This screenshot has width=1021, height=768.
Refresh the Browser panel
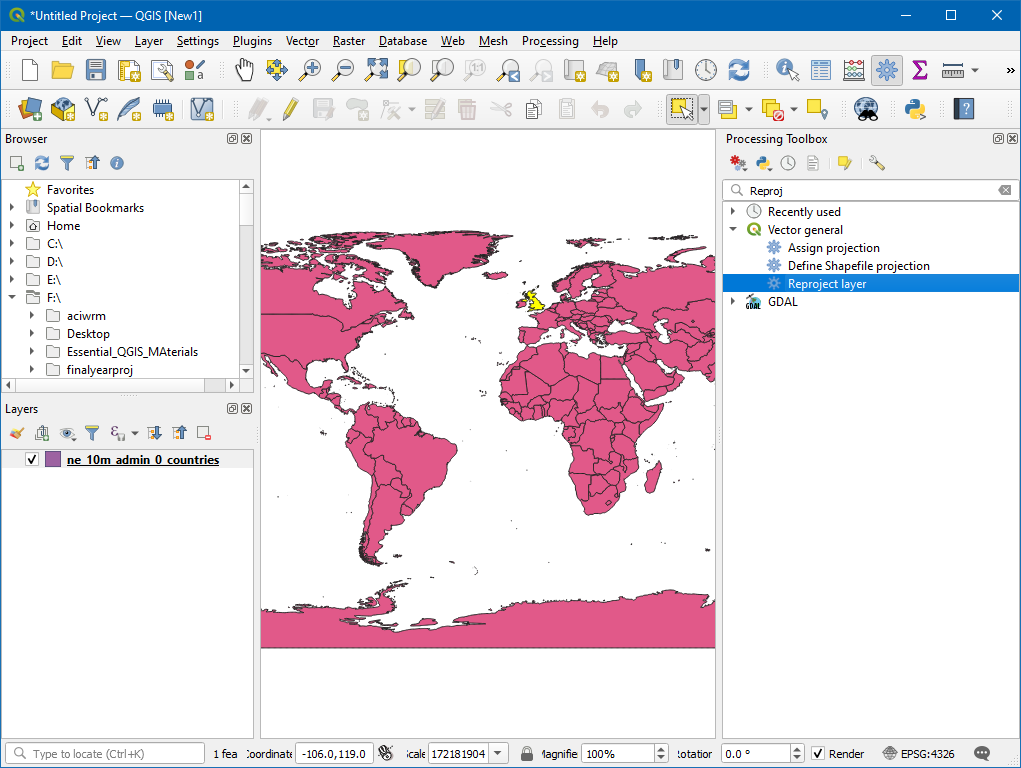pyautogui.click(x=42, y=163)
